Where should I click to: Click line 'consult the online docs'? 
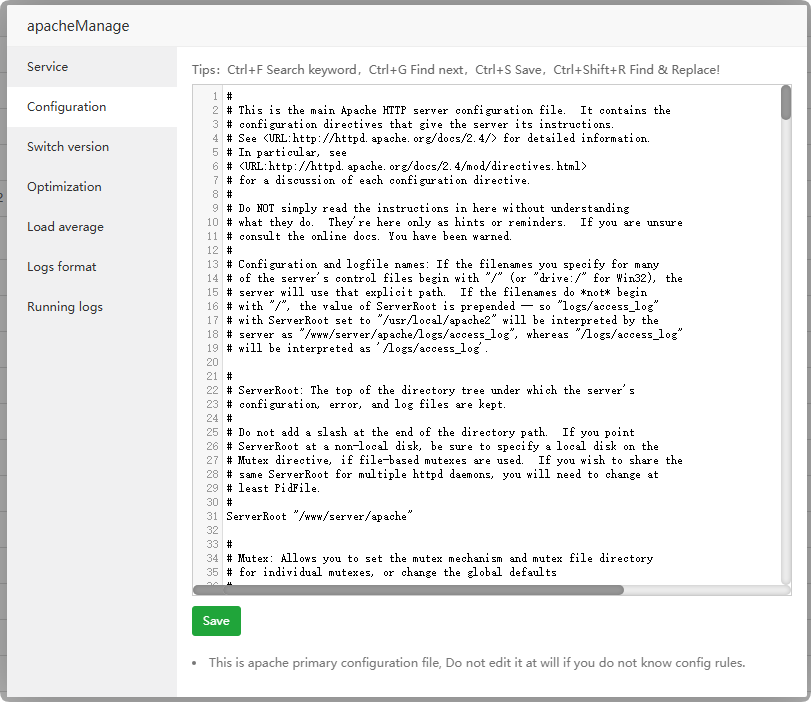(369, 236)
